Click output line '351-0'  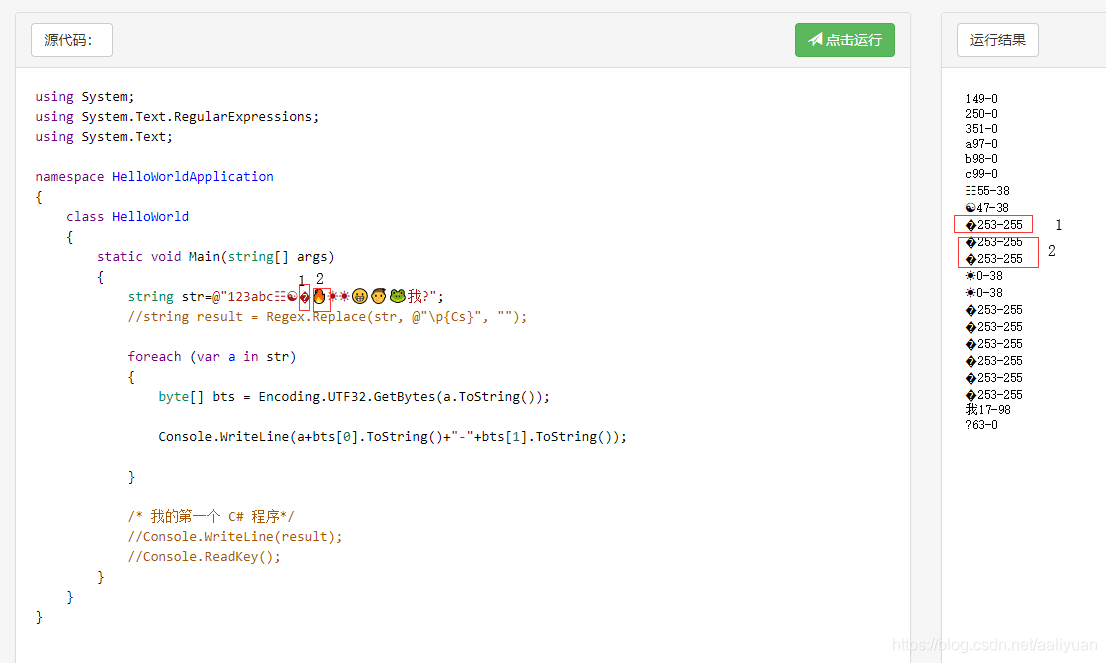(981, 128)
